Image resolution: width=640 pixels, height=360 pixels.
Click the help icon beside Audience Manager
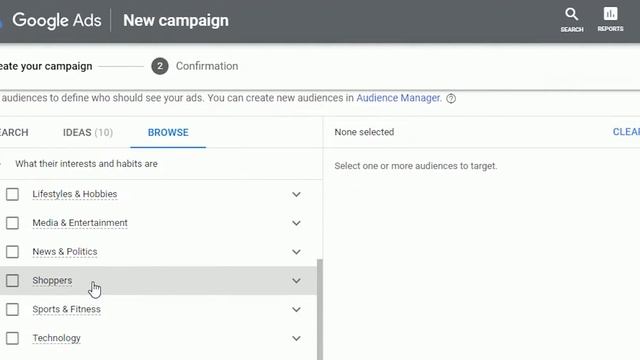451,98
